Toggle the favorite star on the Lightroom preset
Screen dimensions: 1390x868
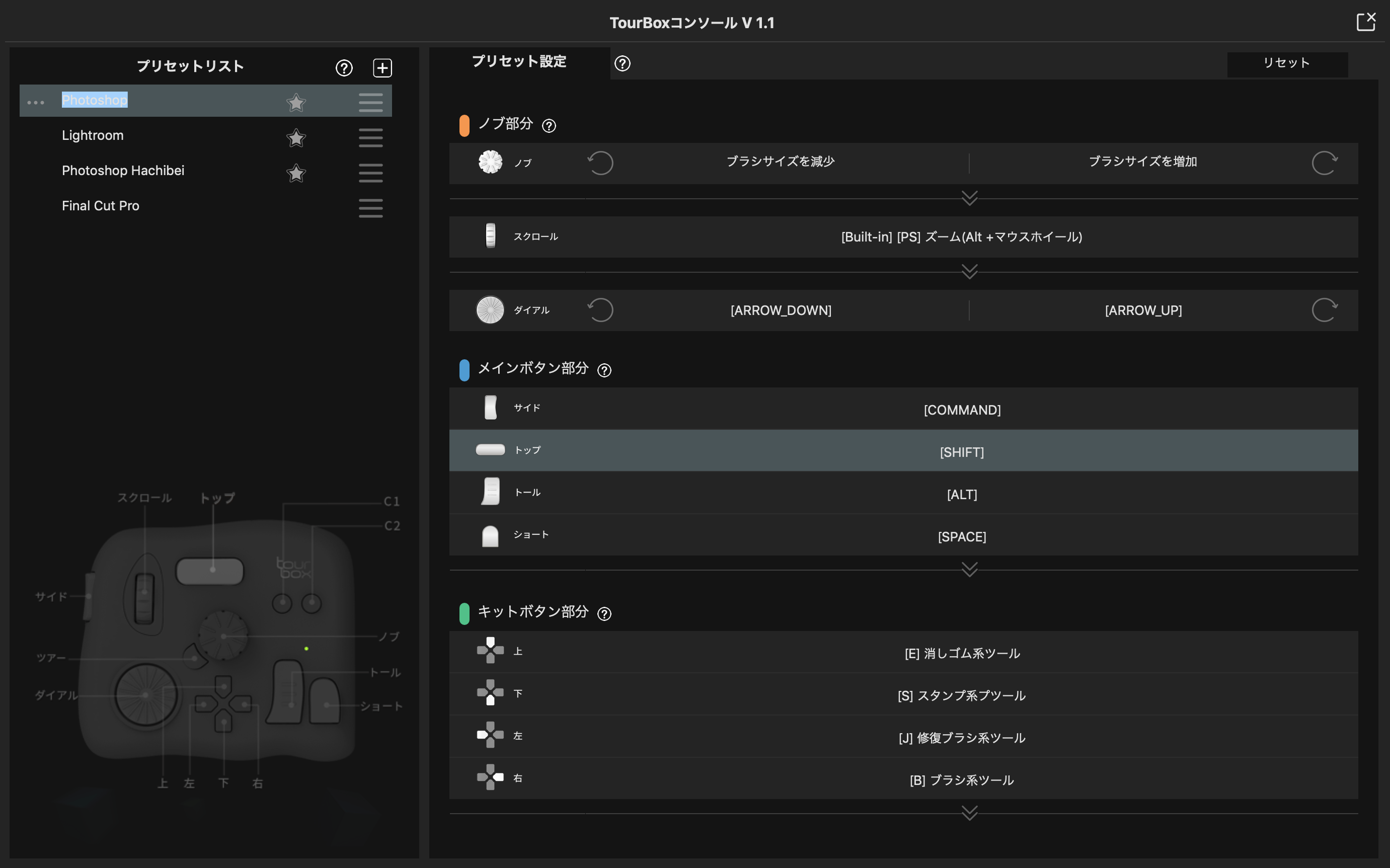(x=296, y=138)
